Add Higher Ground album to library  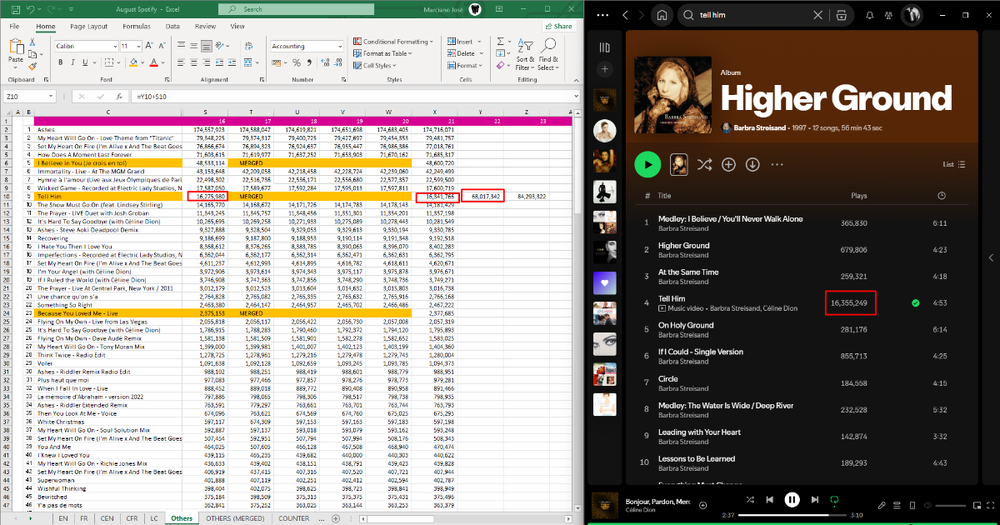click(x=728, y=165)
